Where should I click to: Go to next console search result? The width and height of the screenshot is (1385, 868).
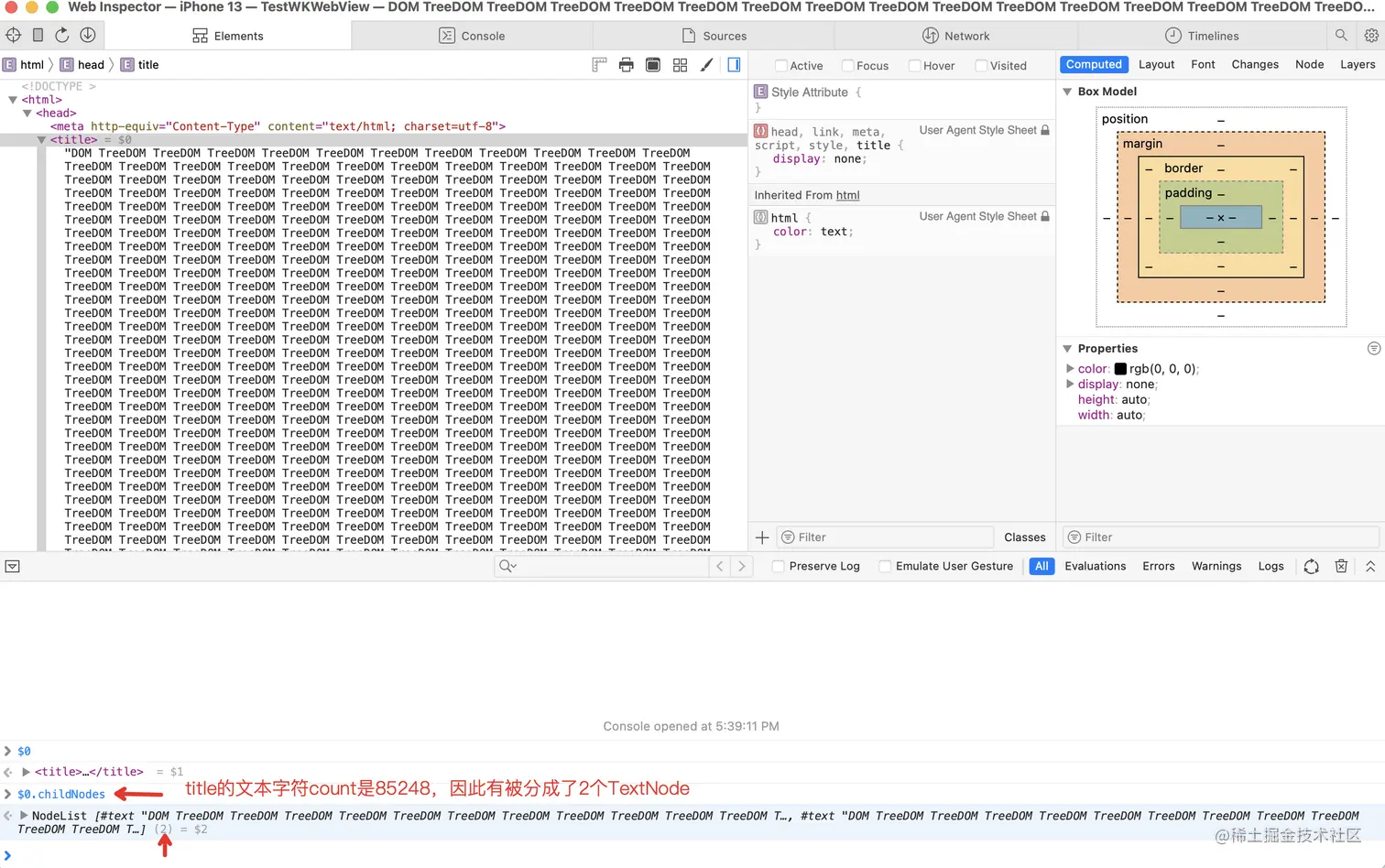pyautogui.click(x=742, y=567)
